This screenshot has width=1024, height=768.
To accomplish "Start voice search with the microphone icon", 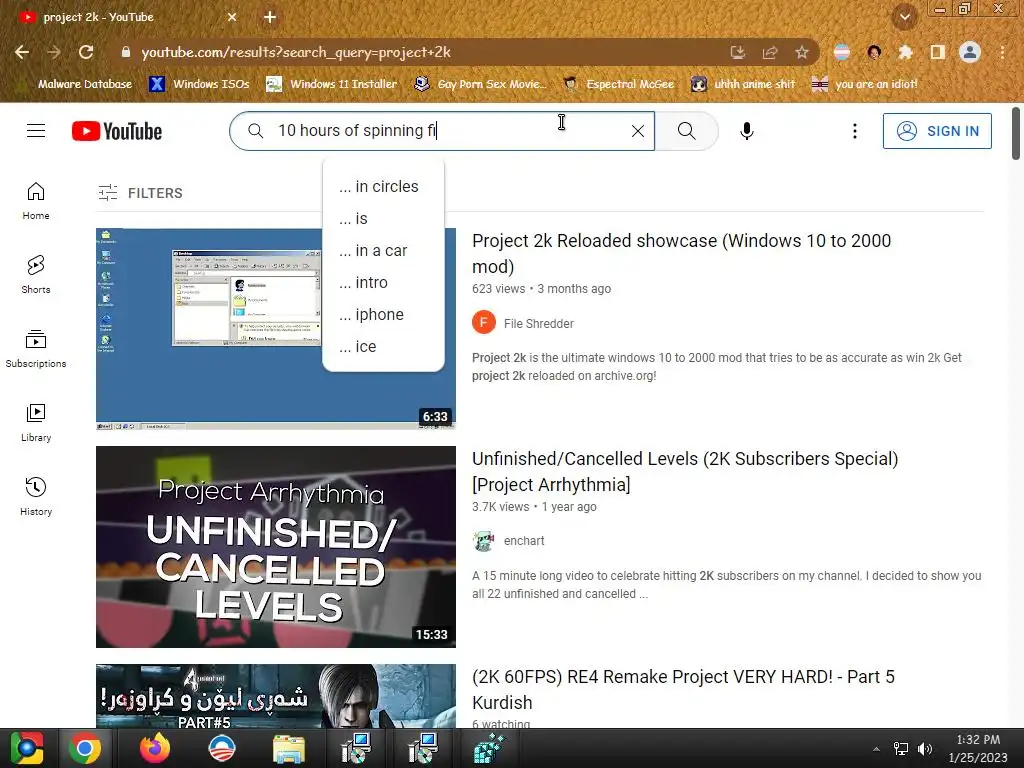I will click(747, 131).
